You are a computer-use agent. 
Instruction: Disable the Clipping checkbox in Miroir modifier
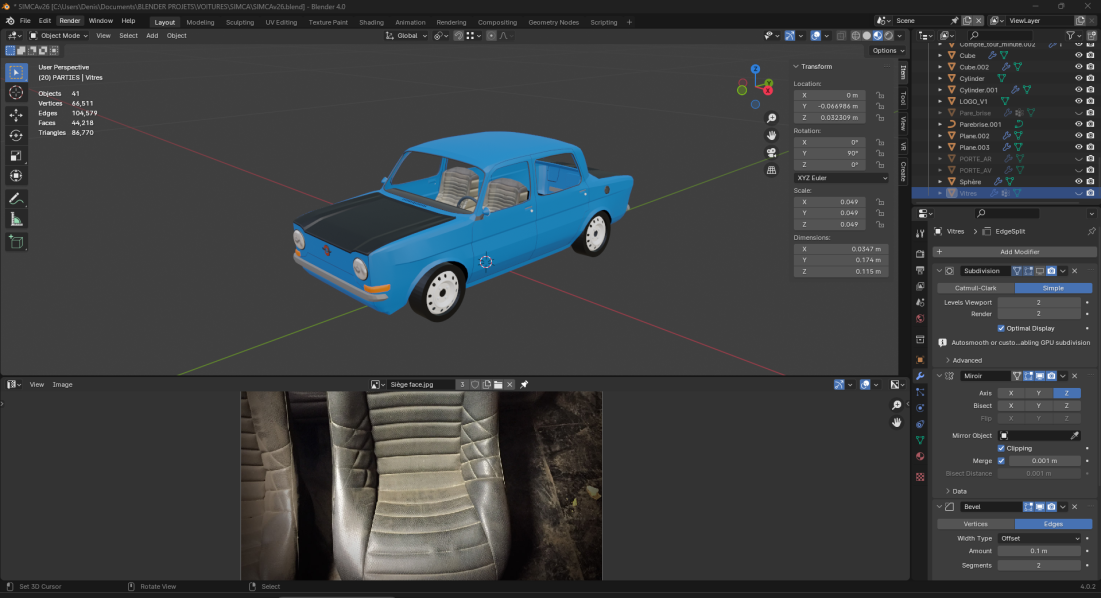click(x=1001, y=448)
